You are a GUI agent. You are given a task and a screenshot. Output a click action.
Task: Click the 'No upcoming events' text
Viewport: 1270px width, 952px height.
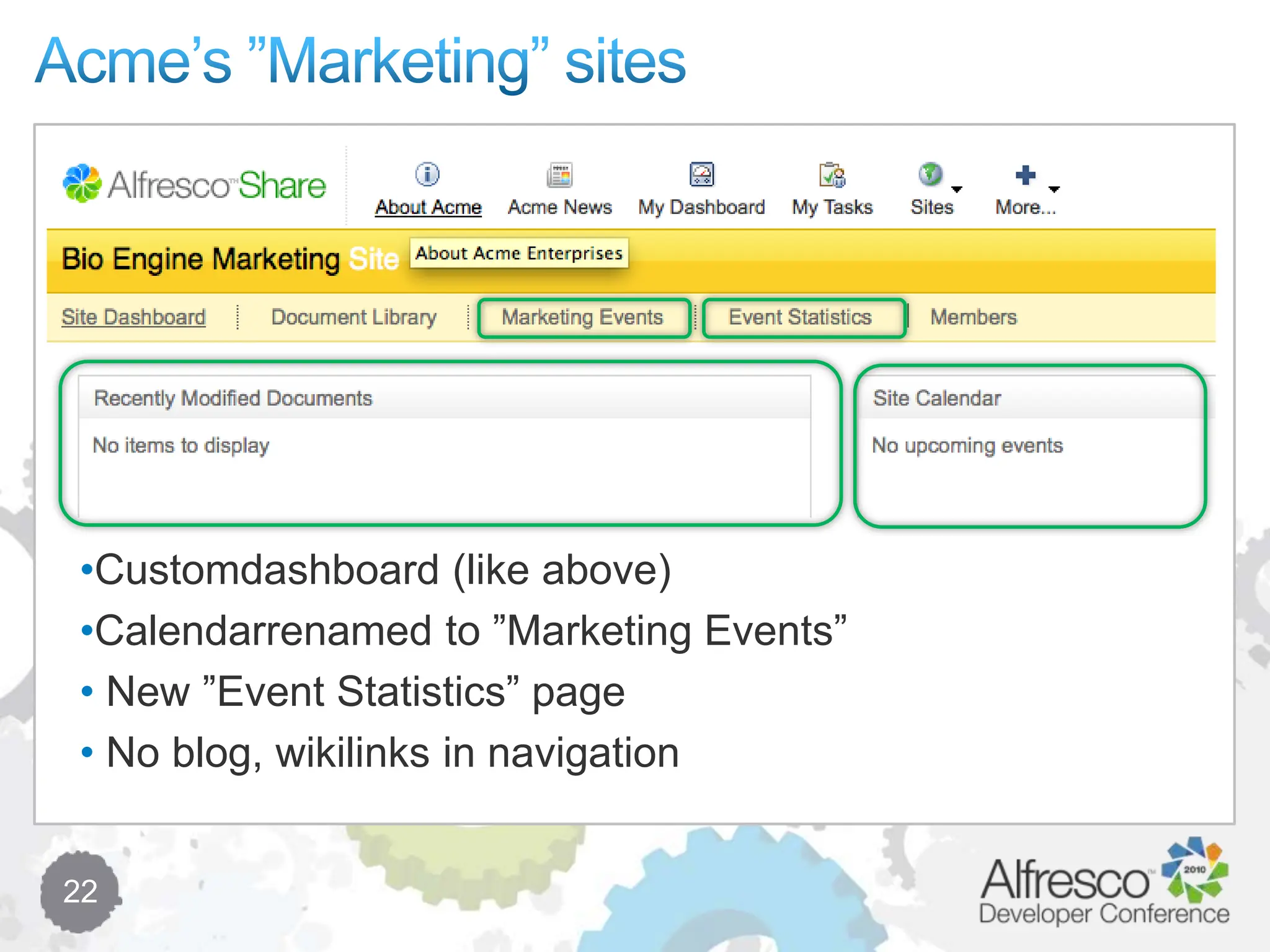(967, 446)
